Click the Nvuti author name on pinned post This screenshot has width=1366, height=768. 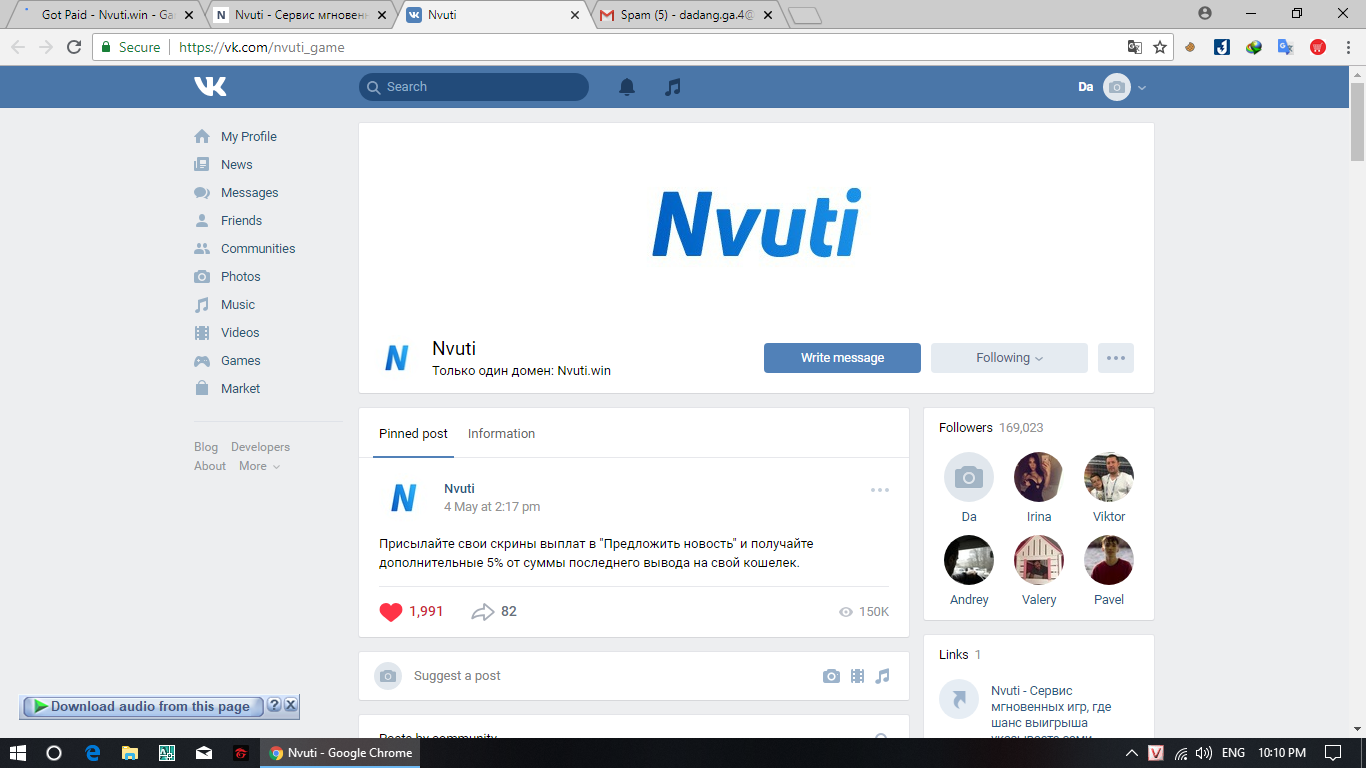pos(459,489)
